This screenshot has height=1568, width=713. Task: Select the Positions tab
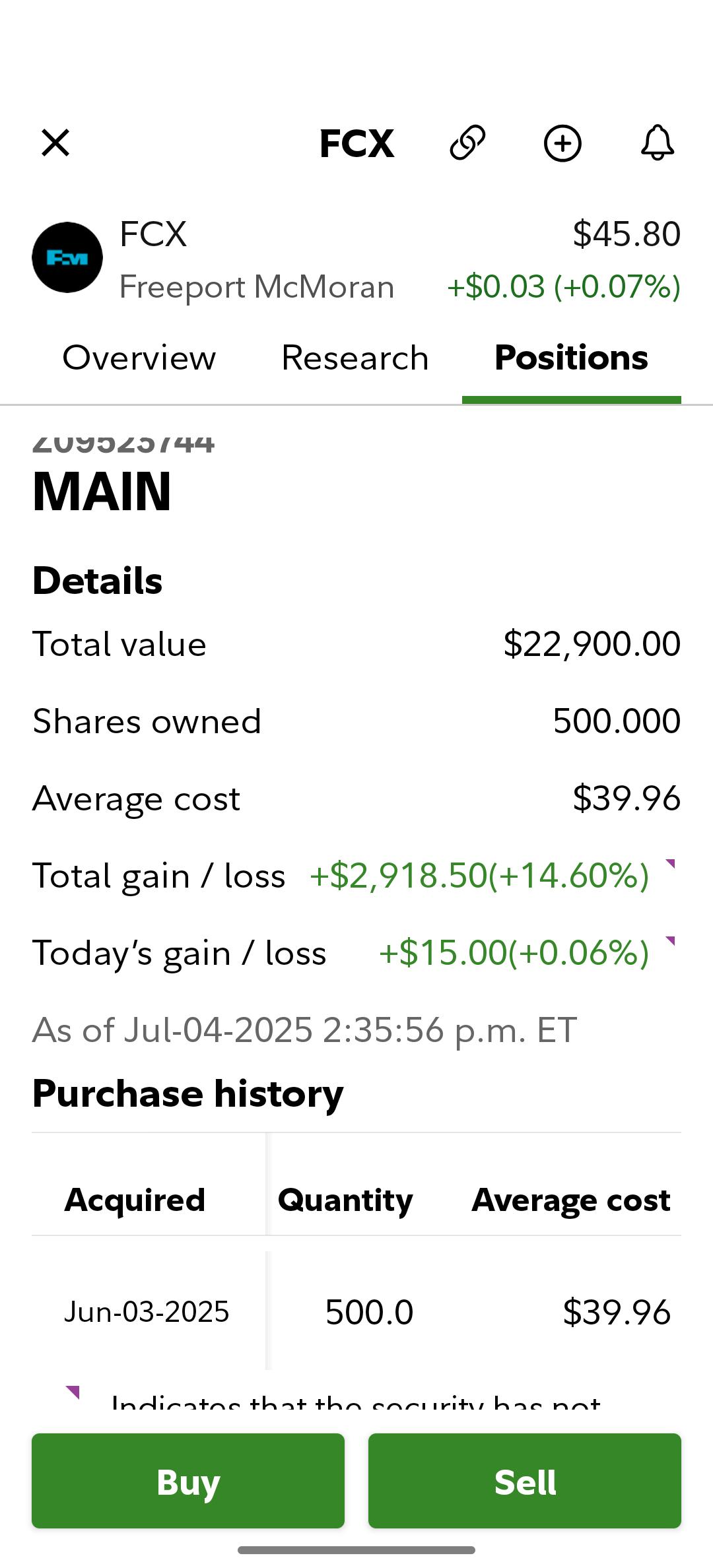coord(572,358)
